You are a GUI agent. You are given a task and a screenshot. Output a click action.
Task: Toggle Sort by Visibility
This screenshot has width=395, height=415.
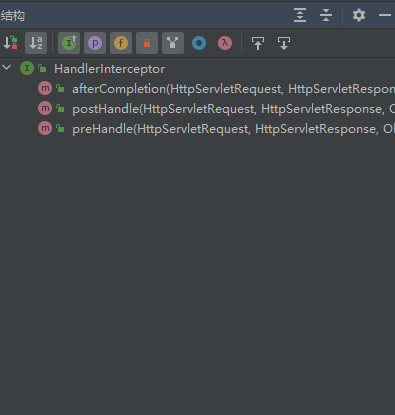[10, 43]
